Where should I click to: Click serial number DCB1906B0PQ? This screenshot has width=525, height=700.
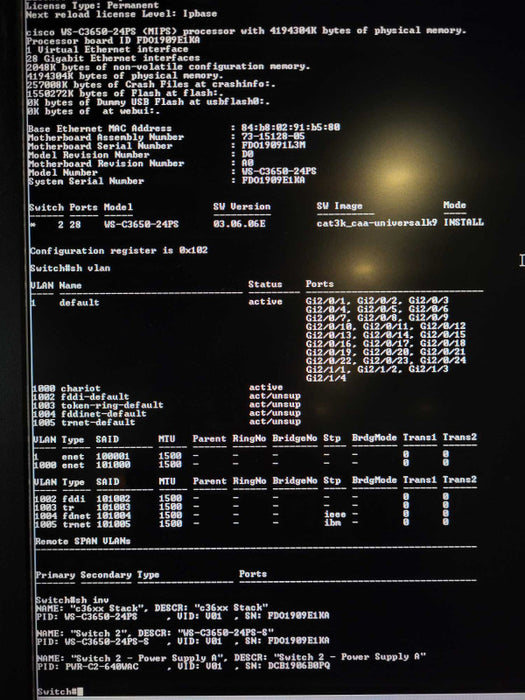tap(299, 666)
